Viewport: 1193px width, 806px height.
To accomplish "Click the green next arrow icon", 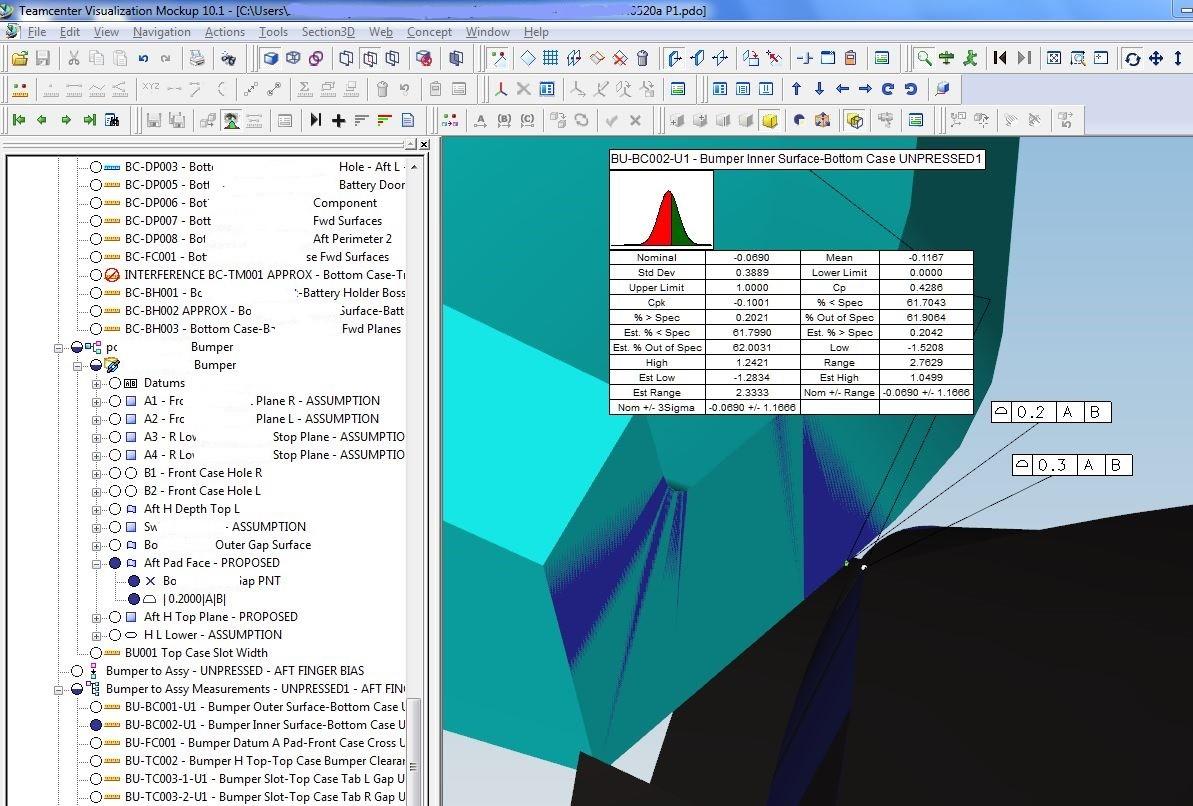I will click(66, 120).
